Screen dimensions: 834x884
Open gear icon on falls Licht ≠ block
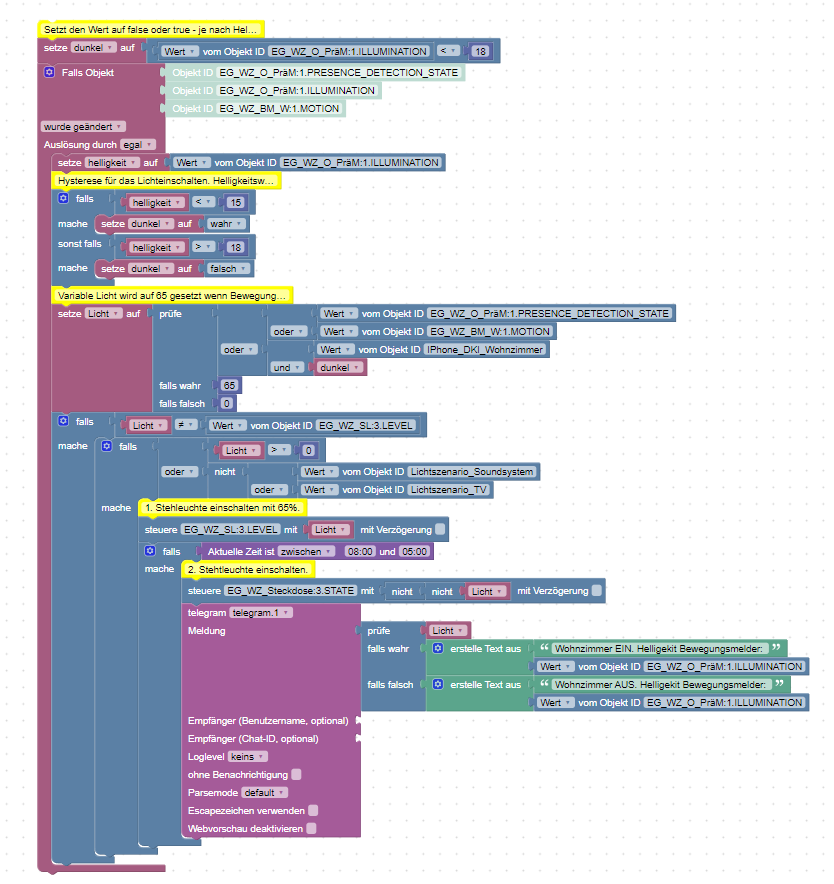[63, 421]
